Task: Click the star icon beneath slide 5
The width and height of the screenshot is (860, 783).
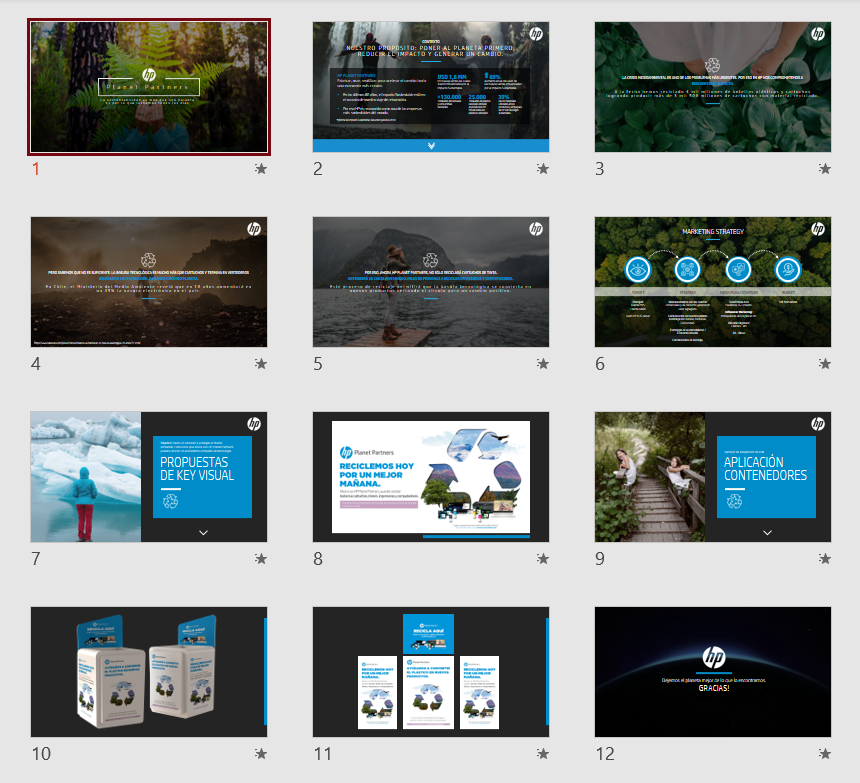Action: coord(543,364)
